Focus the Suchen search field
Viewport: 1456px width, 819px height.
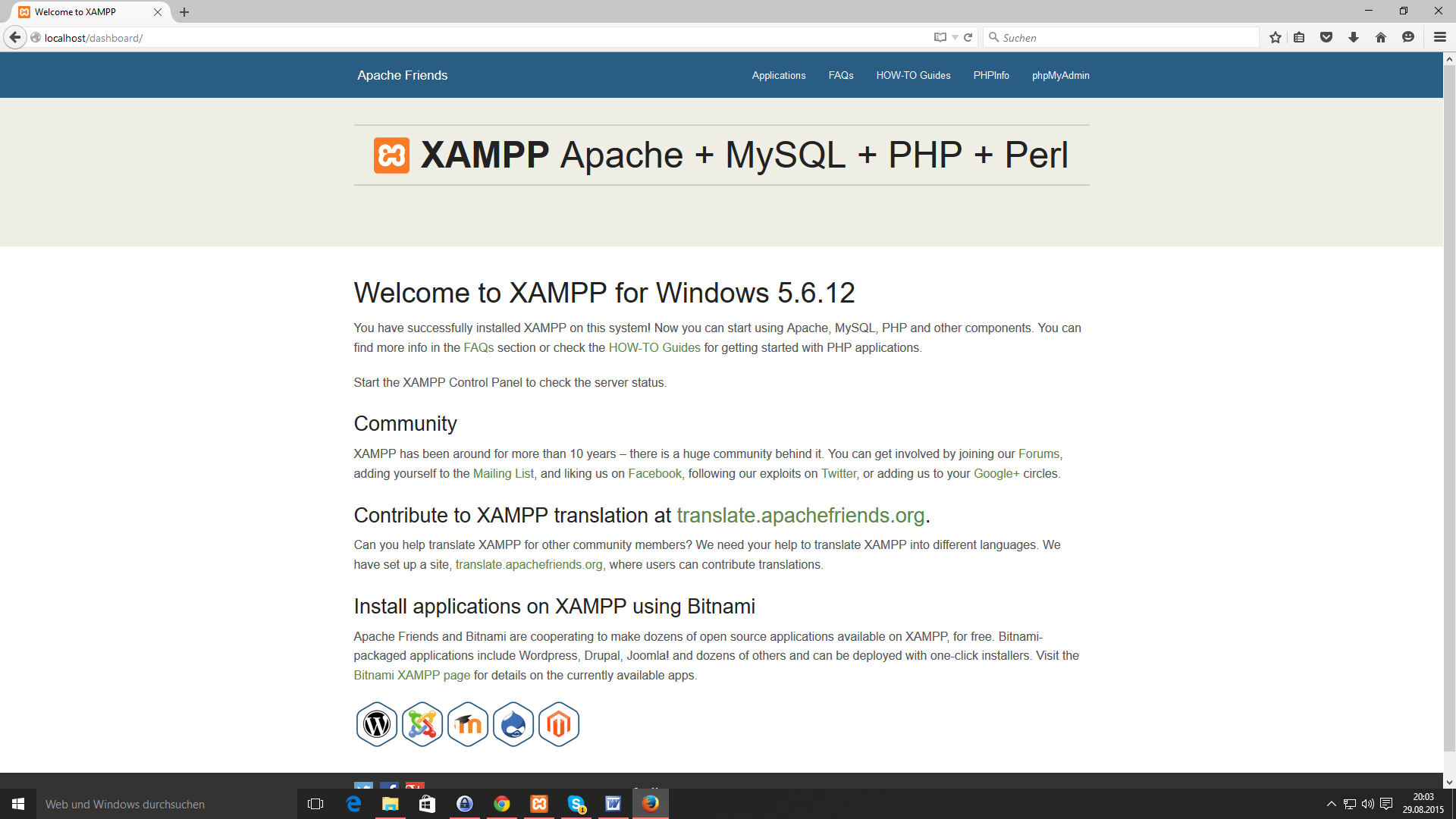click(x=1122, y=37)
